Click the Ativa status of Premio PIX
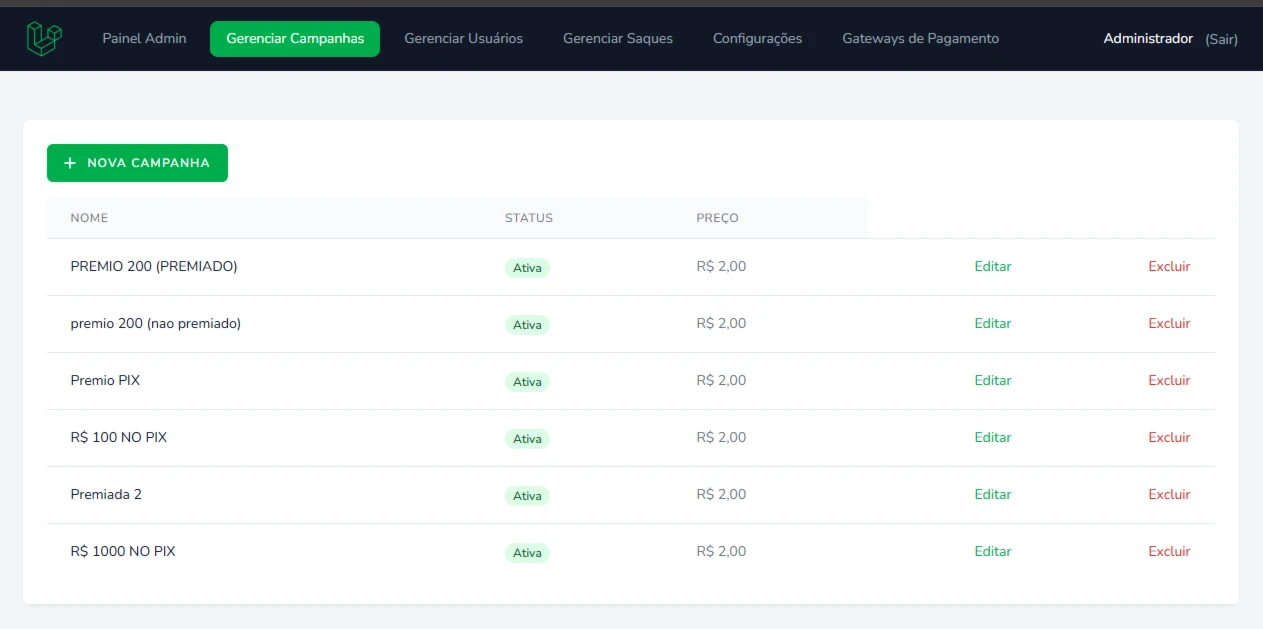 point(526,381)
